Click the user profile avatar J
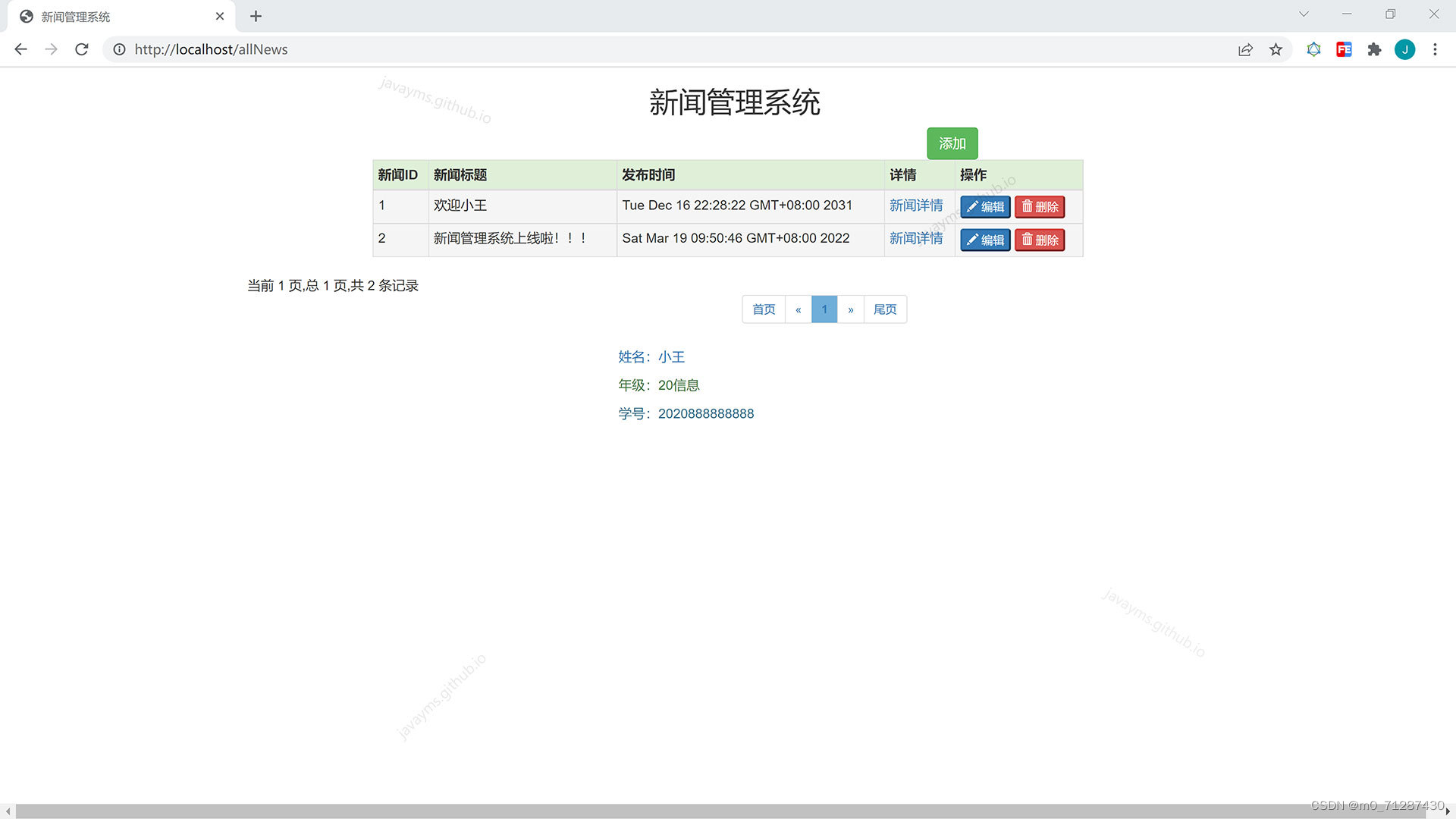The width and height of the screenshot is (1456, 819). tap(1404, 49)
